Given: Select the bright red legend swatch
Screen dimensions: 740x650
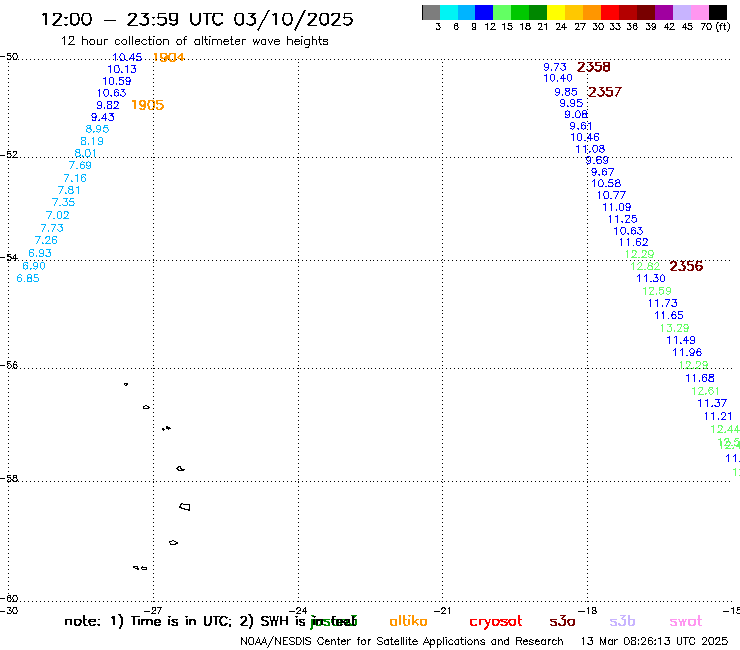Looking at the screenshot, I should click(x=609, y=12).
